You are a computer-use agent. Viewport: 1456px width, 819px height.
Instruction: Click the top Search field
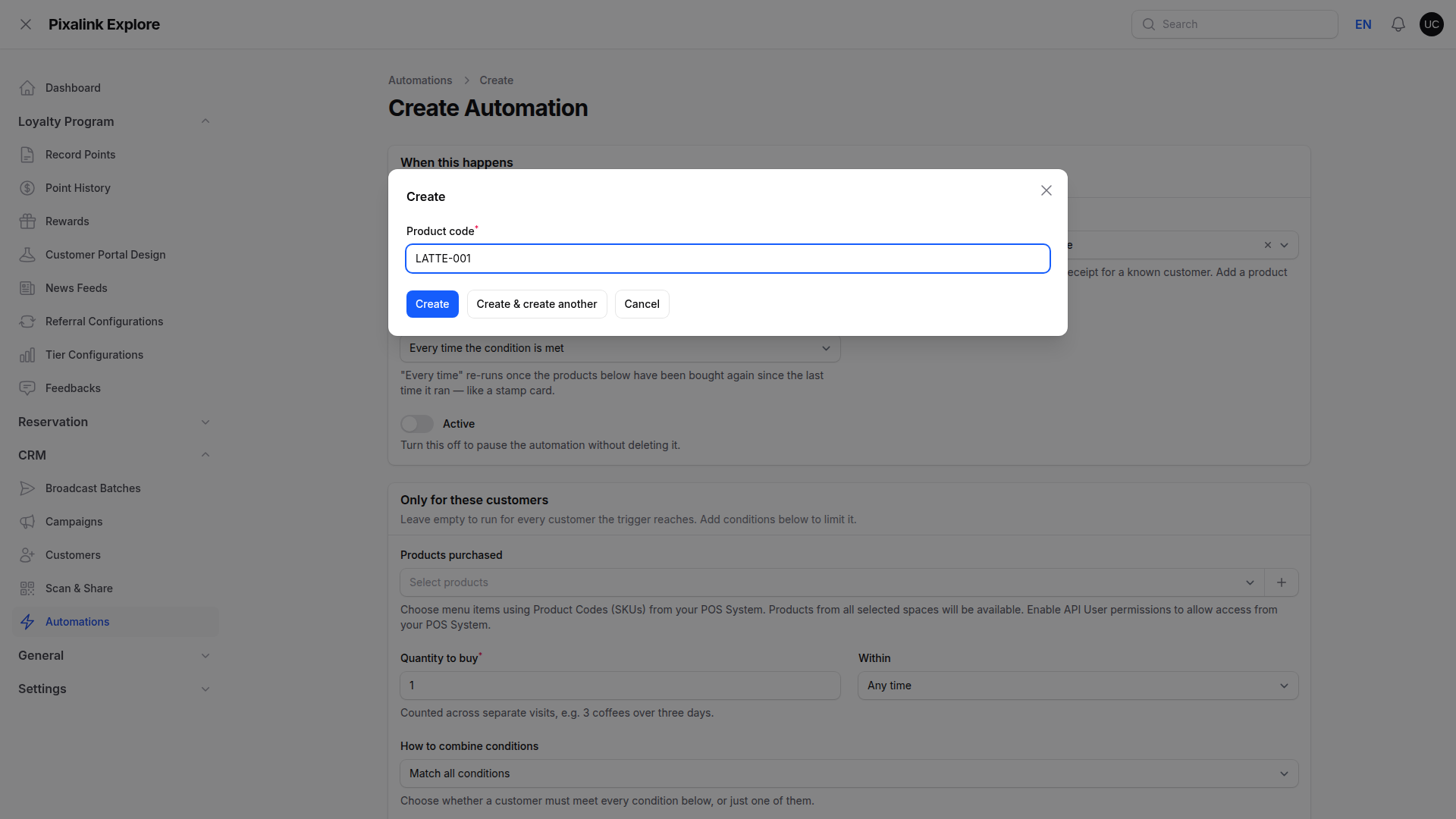(1235, 24)
